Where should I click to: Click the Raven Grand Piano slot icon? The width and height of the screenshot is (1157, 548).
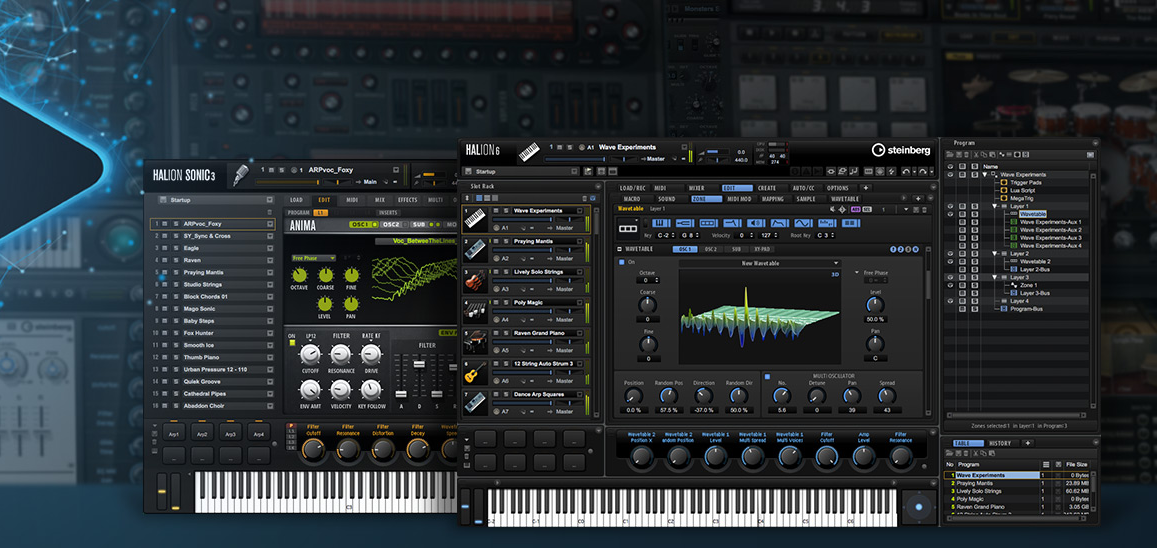[x=475, y=341]
